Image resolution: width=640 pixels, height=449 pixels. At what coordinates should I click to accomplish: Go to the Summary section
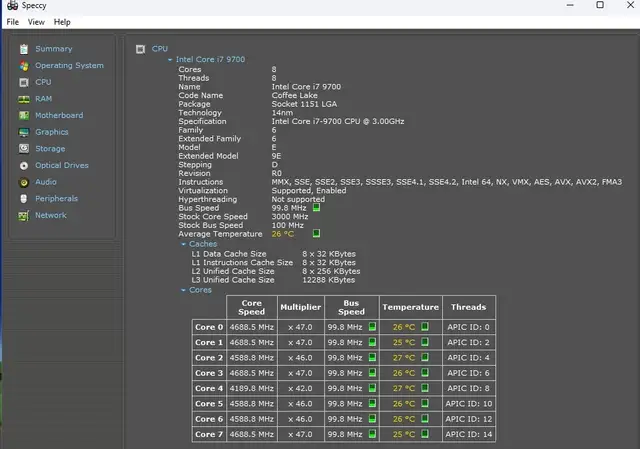pyautogui.click(x=53, y=49)
